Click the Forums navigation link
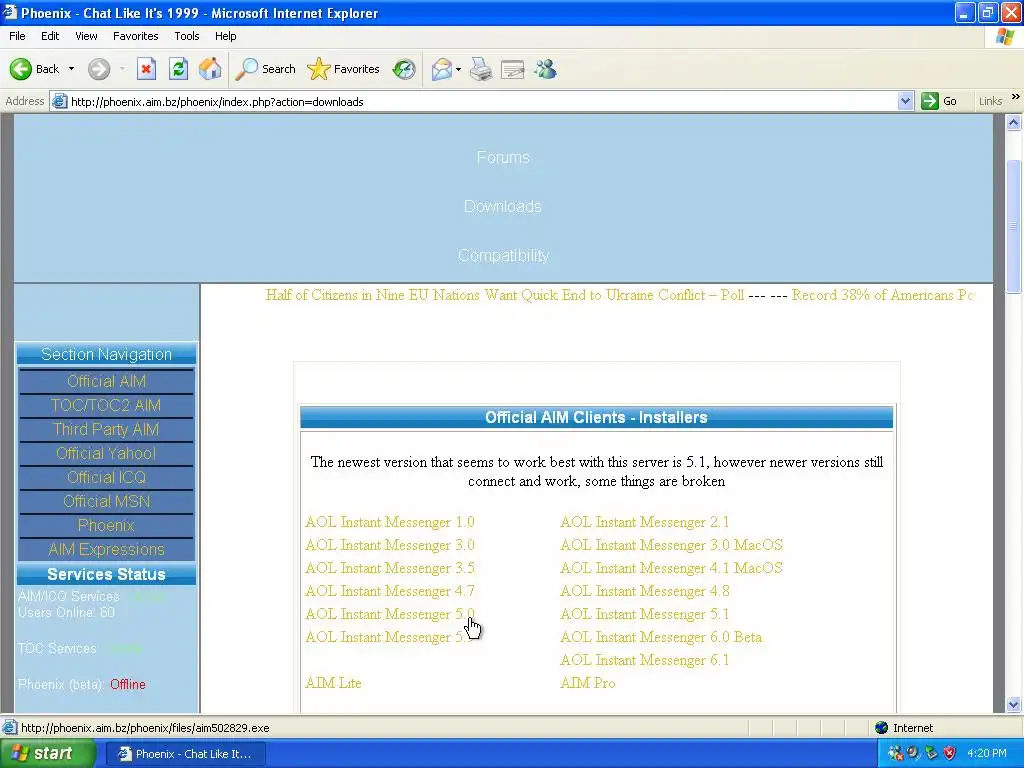 pos(503,157)
